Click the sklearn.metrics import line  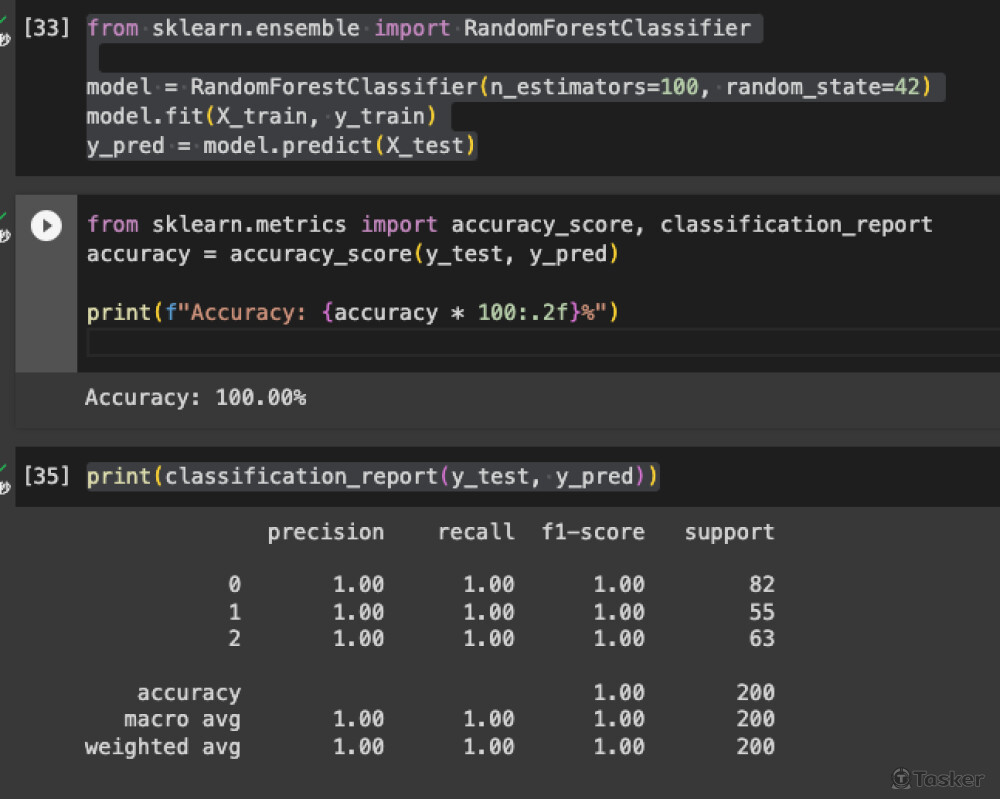508,225
